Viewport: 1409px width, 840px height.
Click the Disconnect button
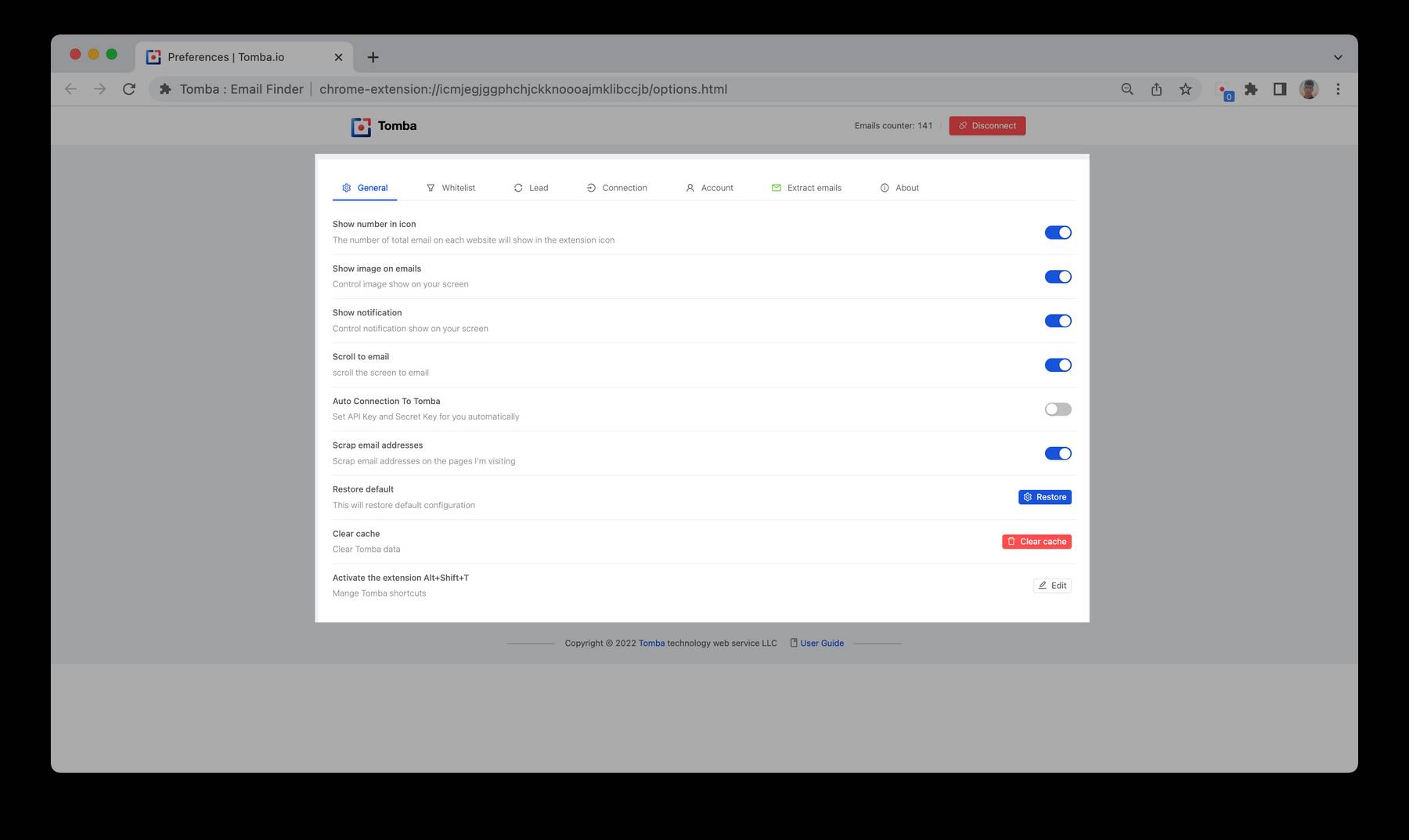987,126
